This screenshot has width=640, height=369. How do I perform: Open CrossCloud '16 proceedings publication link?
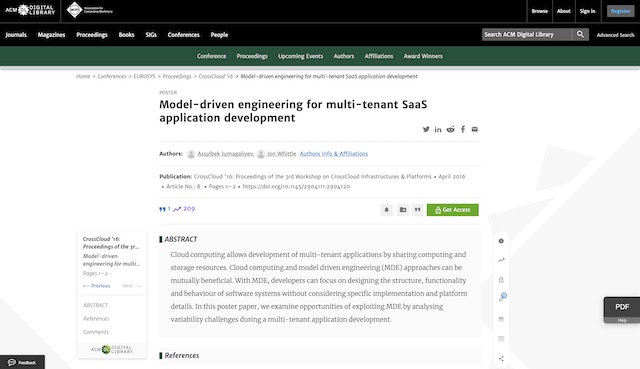313,177
